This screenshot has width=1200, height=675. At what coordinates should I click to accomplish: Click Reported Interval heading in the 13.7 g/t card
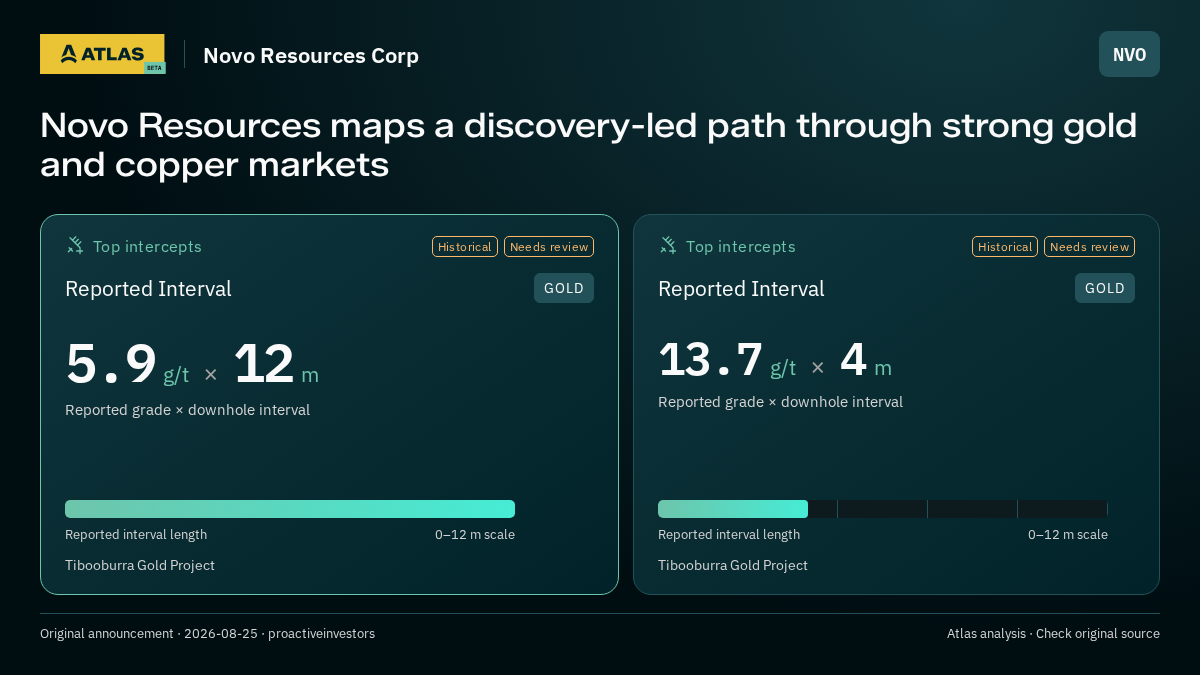click(x=741, y=289)
